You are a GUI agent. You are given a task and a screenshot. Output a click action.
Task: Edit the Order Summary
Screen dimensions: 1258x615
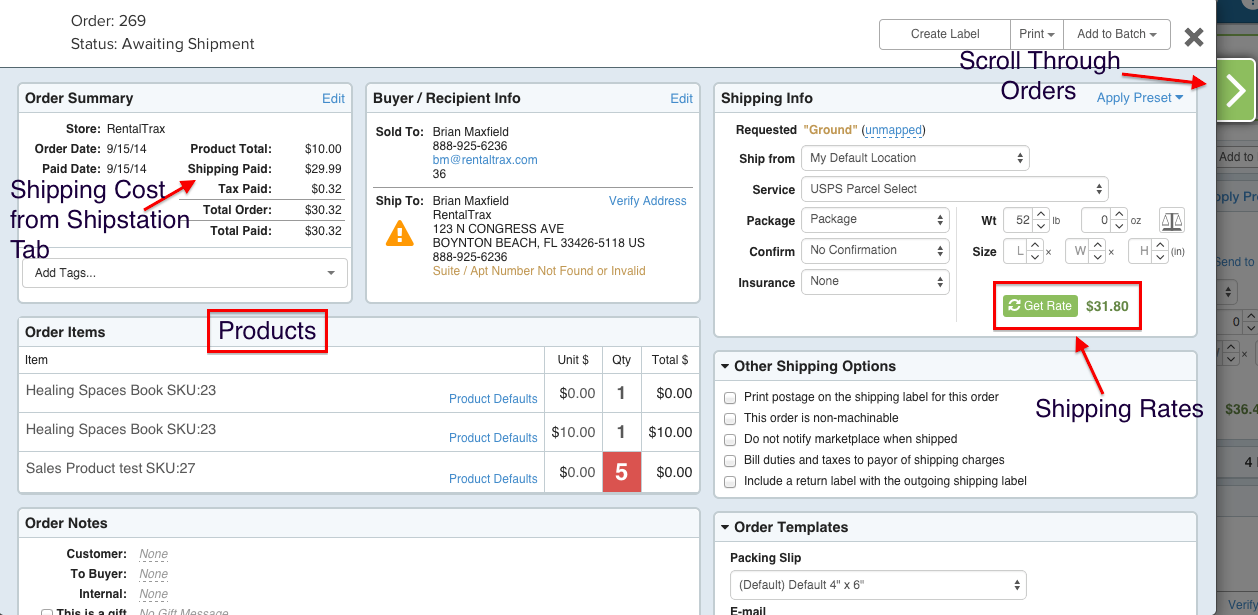tap(333, 98)
